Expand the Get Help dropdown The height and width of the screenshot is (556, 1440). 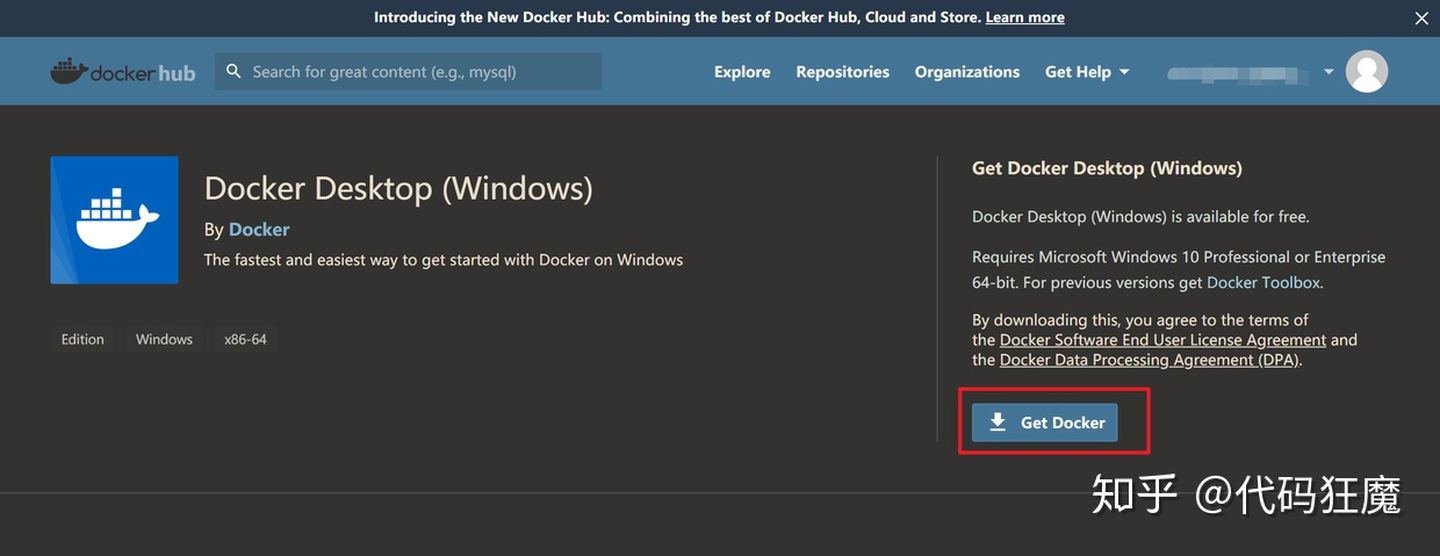(1087, 72)
